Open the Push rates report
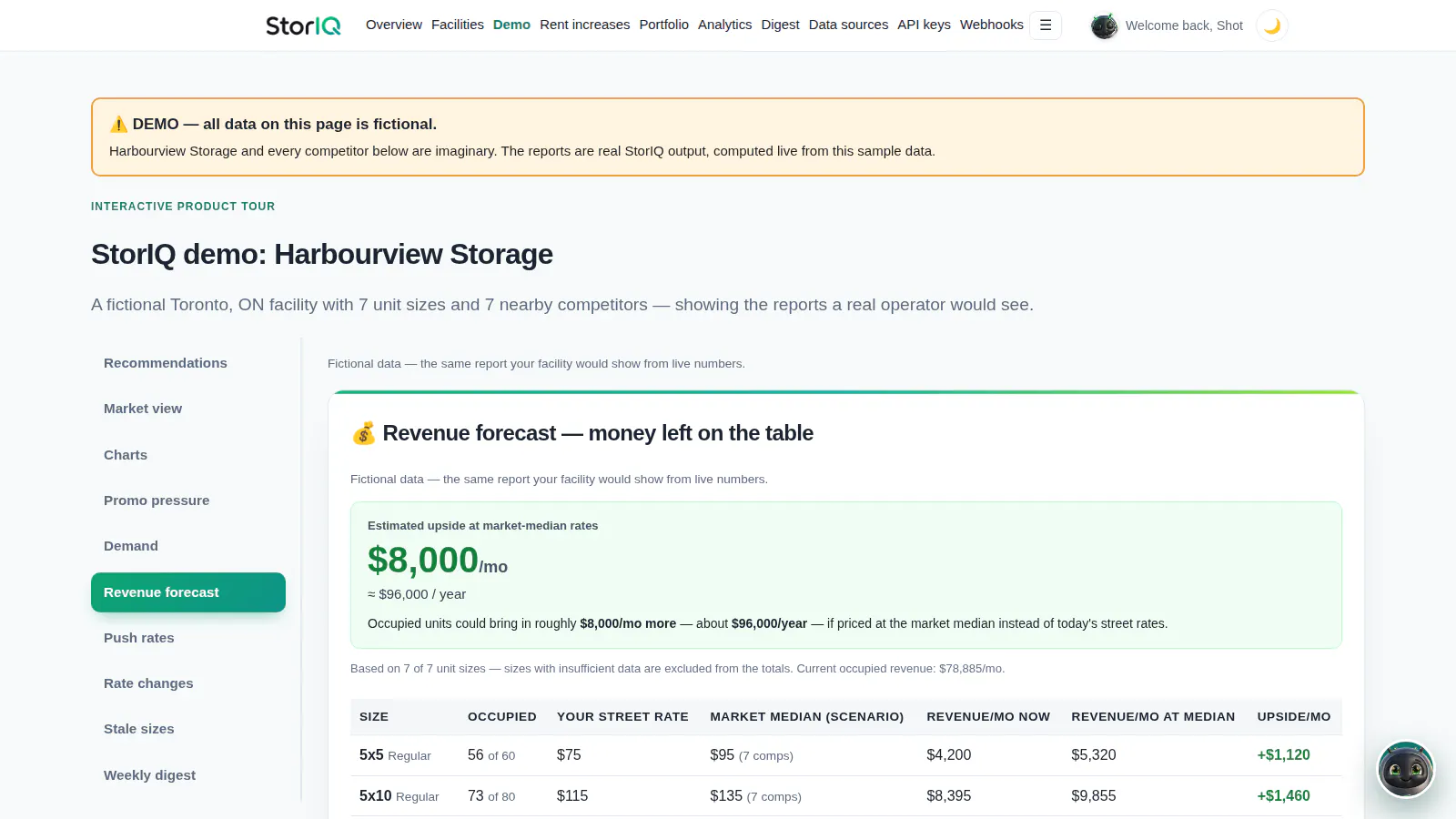The width and height of the screenshot is (1456, 819). 188,638
